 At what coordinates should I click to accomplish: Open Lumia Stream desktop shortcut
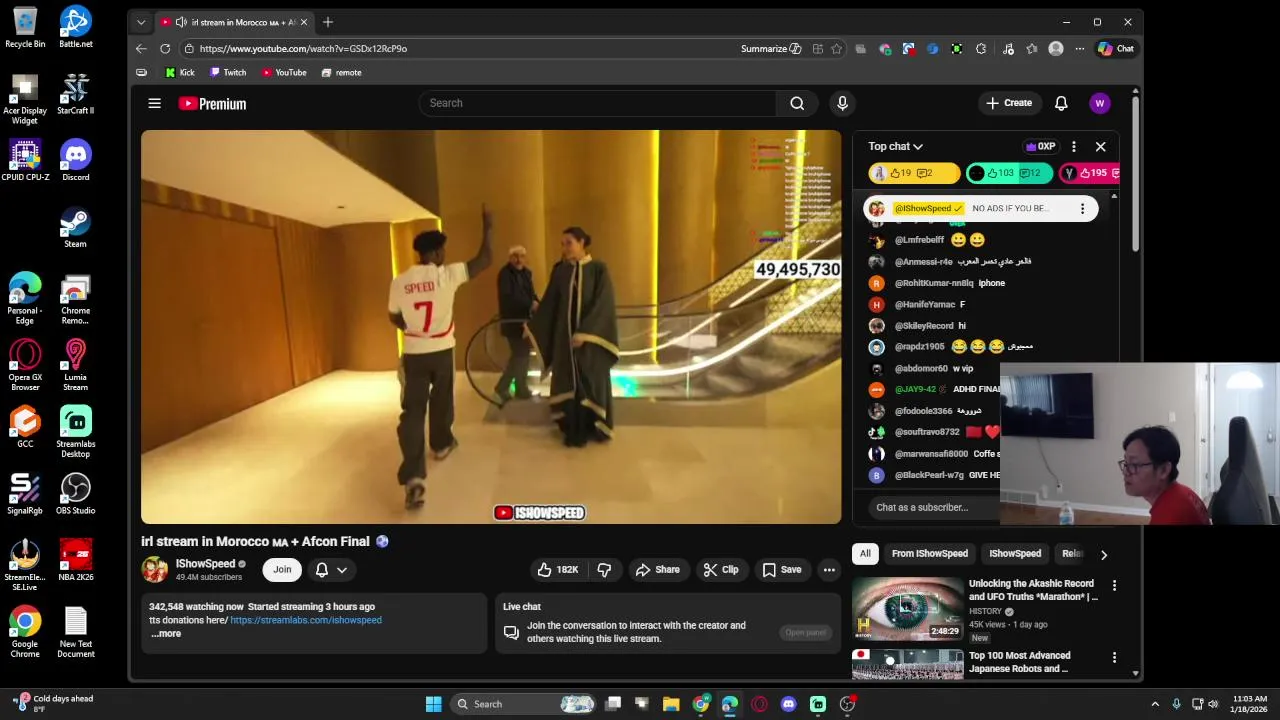pyautogui.click(x=75, y=365)
